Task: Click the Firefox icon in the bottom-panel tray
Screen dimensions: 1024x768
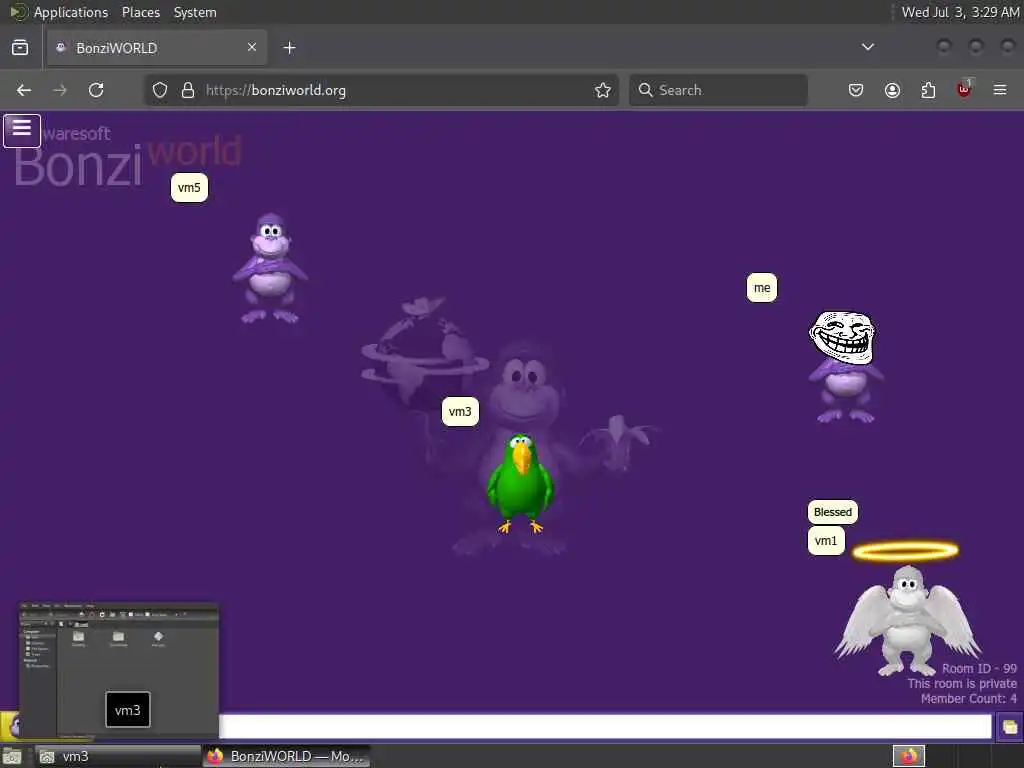Action: (x=909, y=756)
